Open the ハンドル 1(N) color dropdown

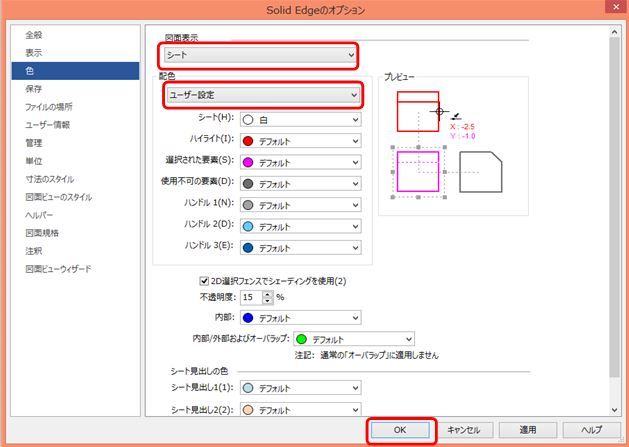[300, 205]
